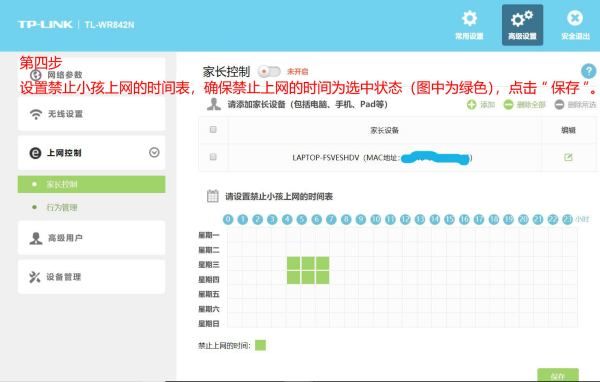
Task: Toggle the 家长控制 parental control switch
Action: click(x=269, y=71)
